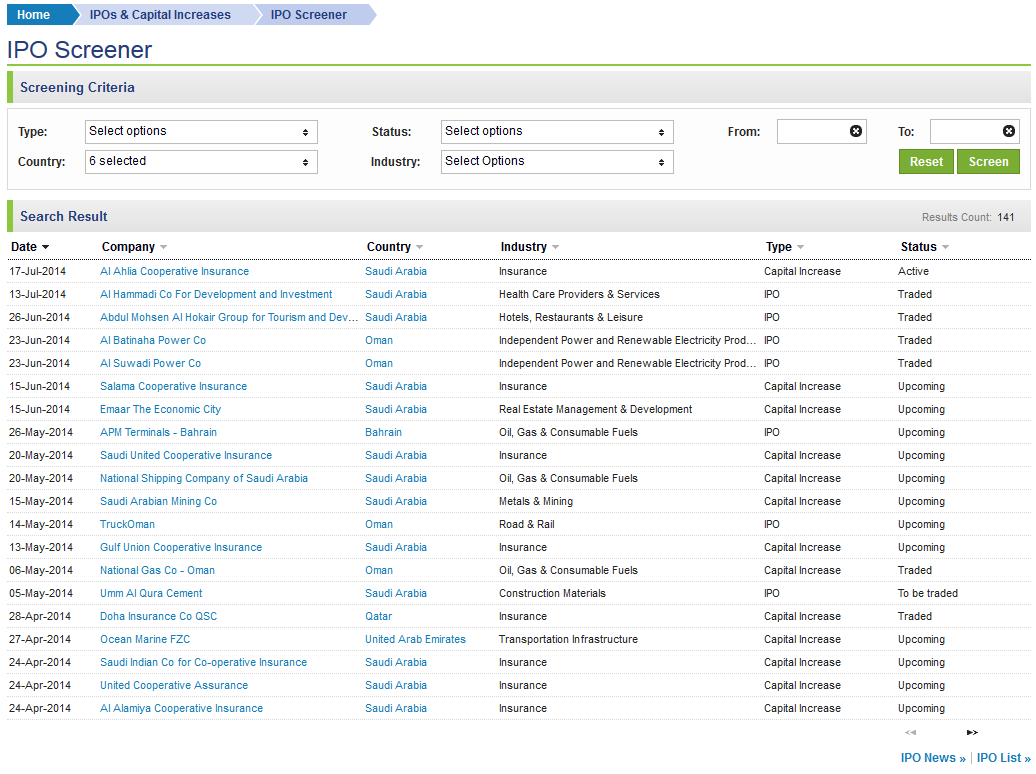1036x774 pixels.
Task: Click Saudi Arabia in Umm Al Qura row
Action: (396, 594)
